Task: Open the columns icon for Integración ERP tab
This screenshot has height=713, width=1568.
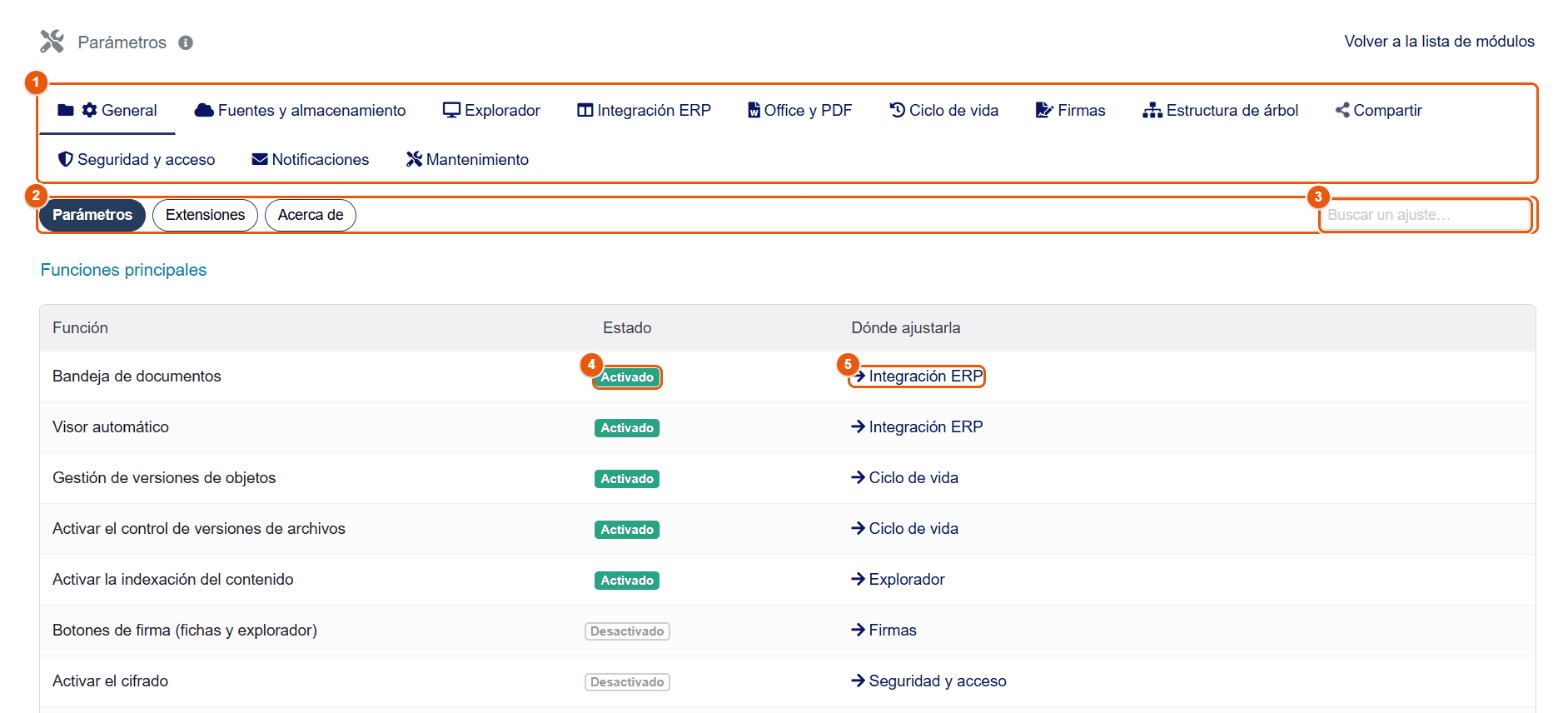Action: click(585, 110)
